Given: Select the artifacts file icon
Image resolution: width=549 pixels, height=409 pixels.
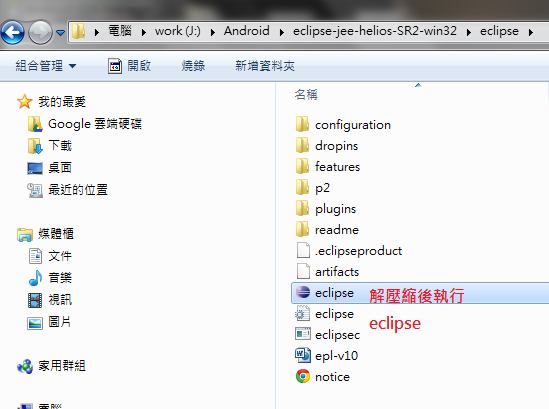Looking at the screenshot, I should point(303,271).
